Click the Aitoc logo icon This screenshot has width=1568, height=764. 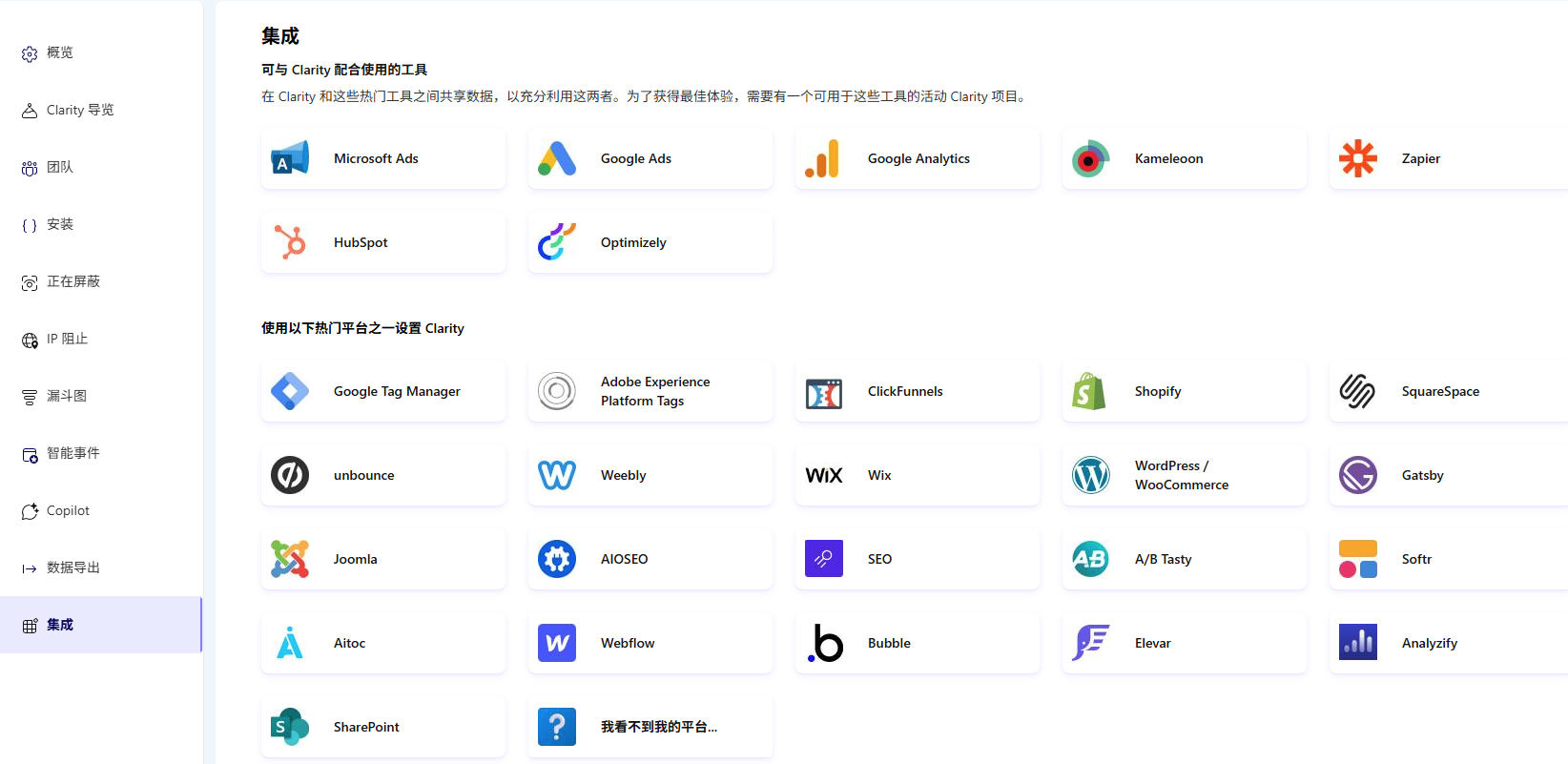click(x=290, y=643)
